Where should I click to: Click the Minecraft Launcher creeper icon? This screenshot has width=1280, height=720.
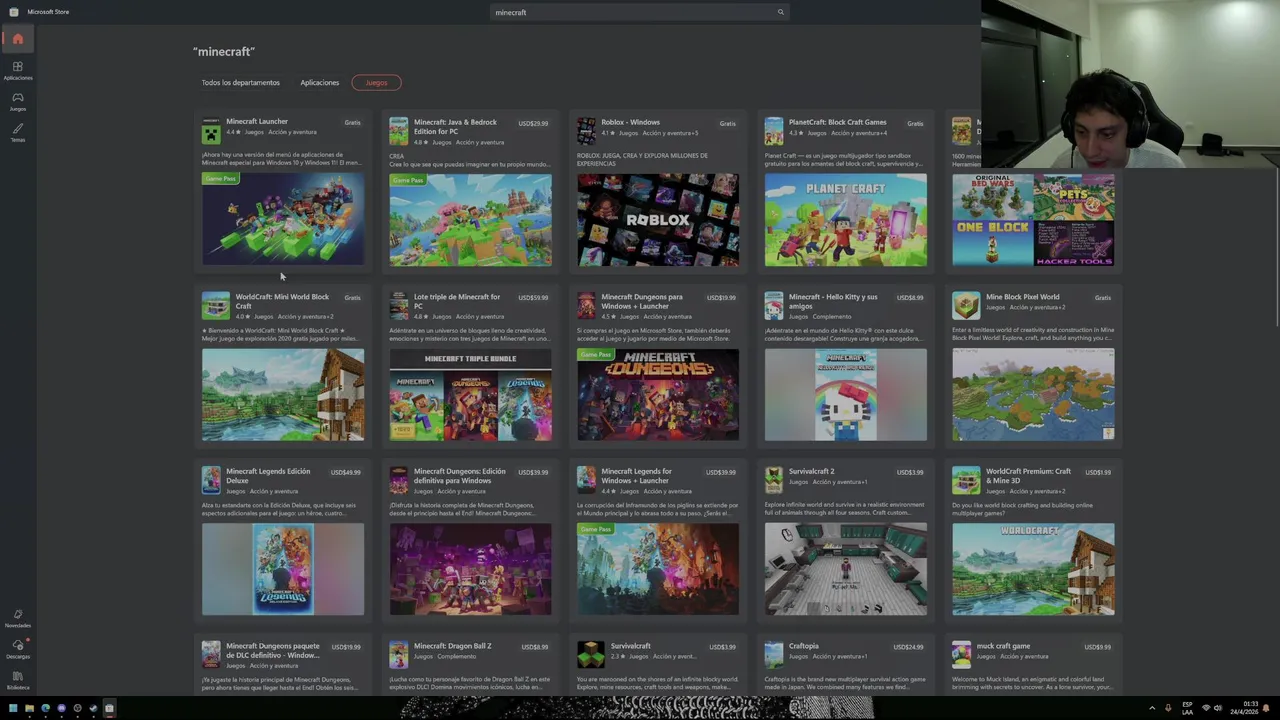(211, 130)
